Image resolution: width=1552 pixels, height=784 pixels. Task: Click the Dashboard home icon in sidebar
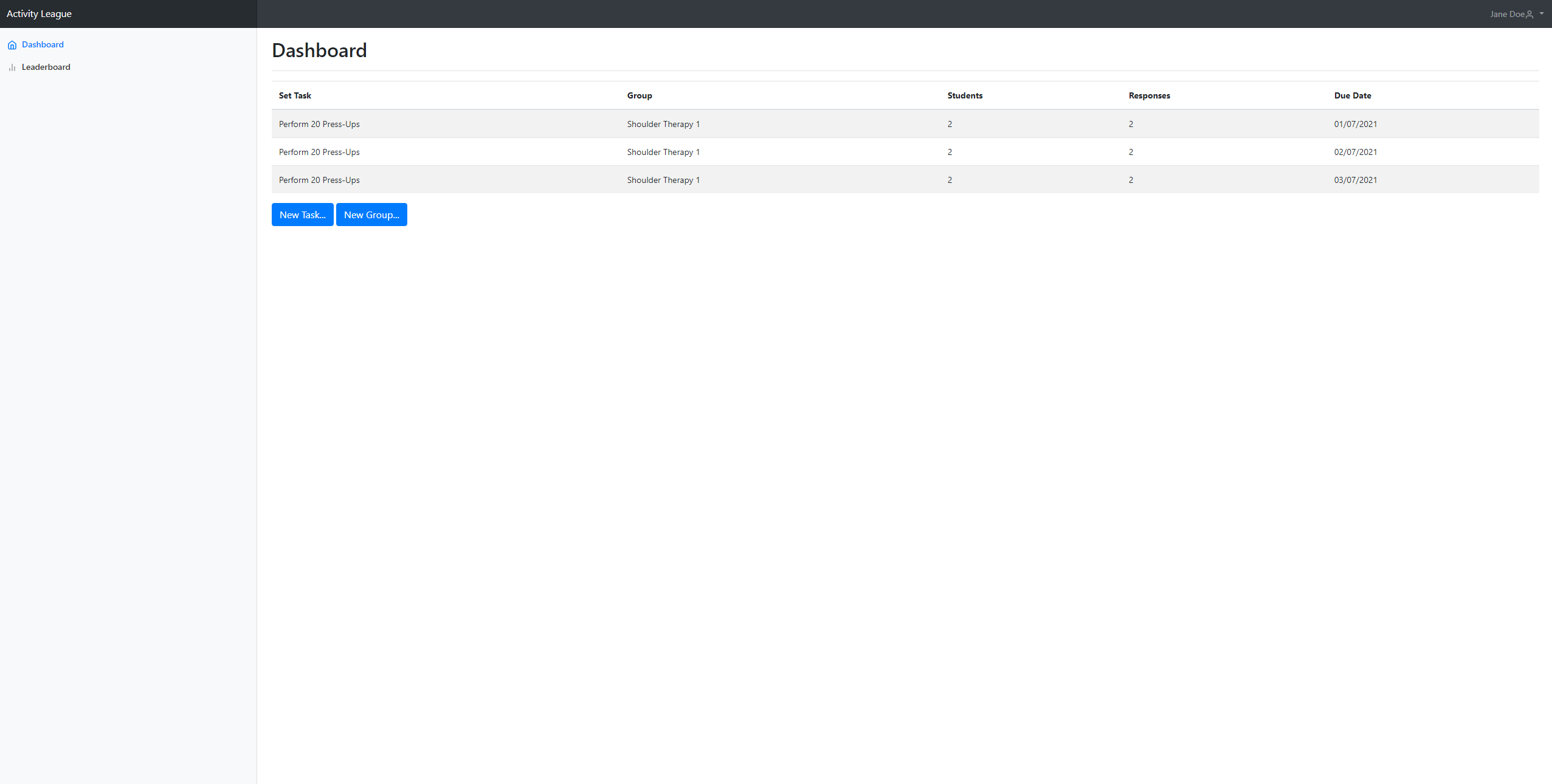(x=12, y=45)
